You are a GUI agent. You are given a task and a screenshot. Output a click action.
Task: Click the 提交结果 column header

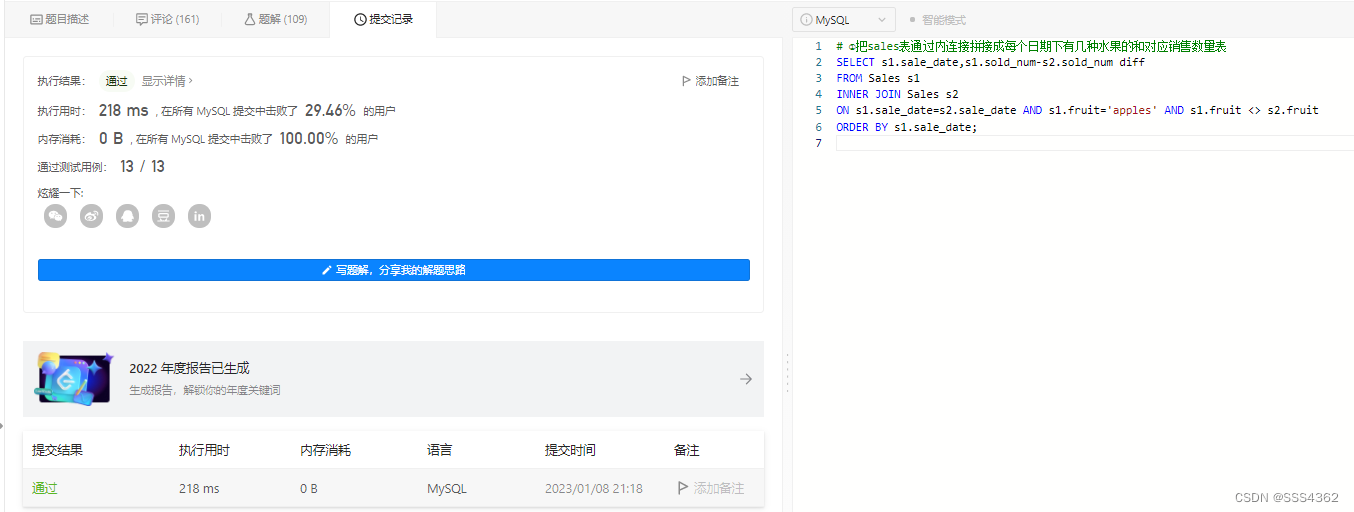pos(57,451)
